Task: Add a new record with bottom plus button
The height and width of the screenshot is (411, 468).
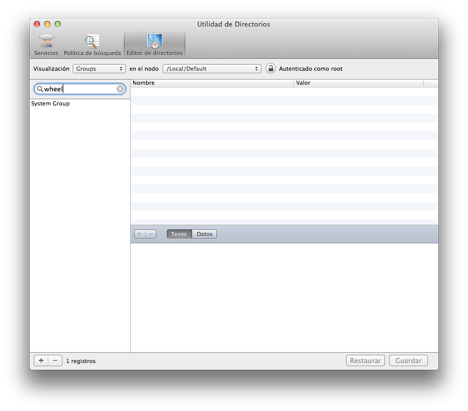Action: click(41, 360)
